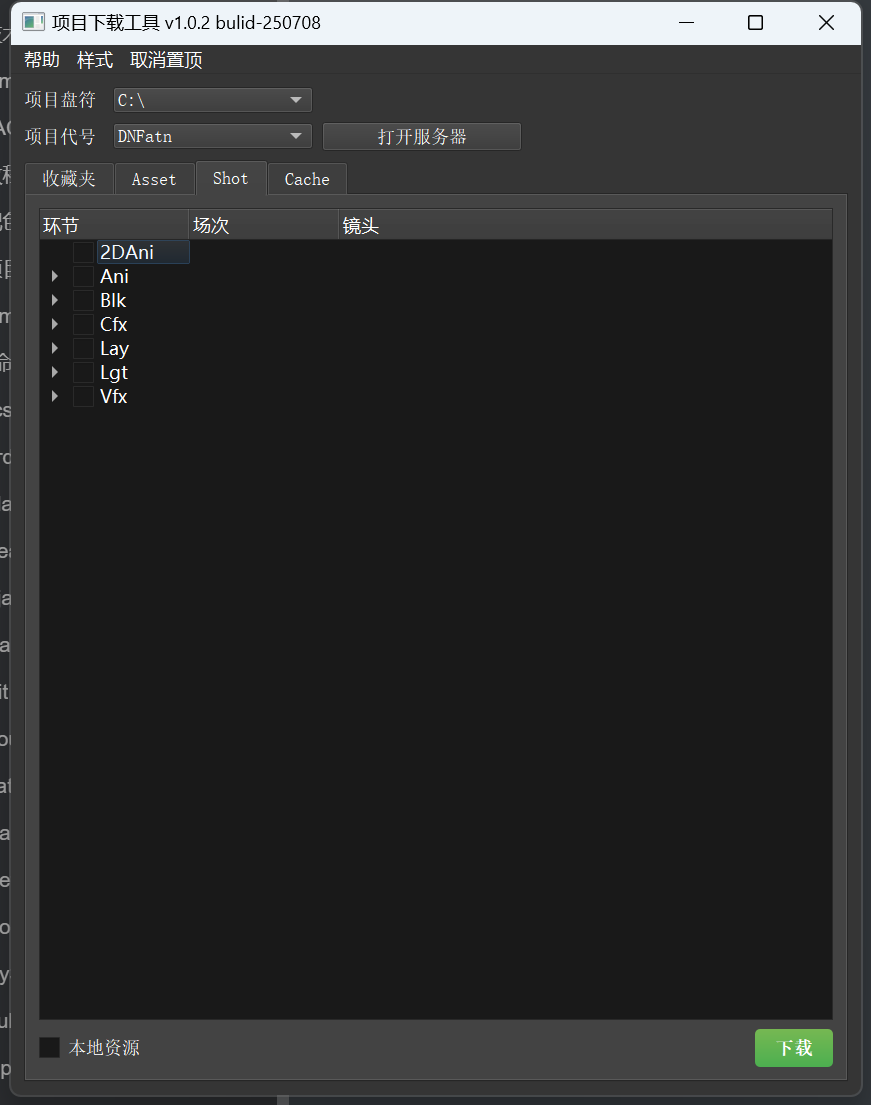
Task: Switch to the 收藏夹 tab
Action: tap(69, 179)
